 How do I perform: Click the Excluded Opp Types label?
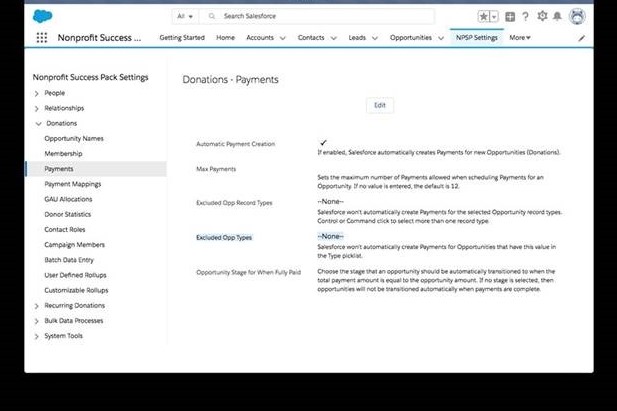[224, 237]
